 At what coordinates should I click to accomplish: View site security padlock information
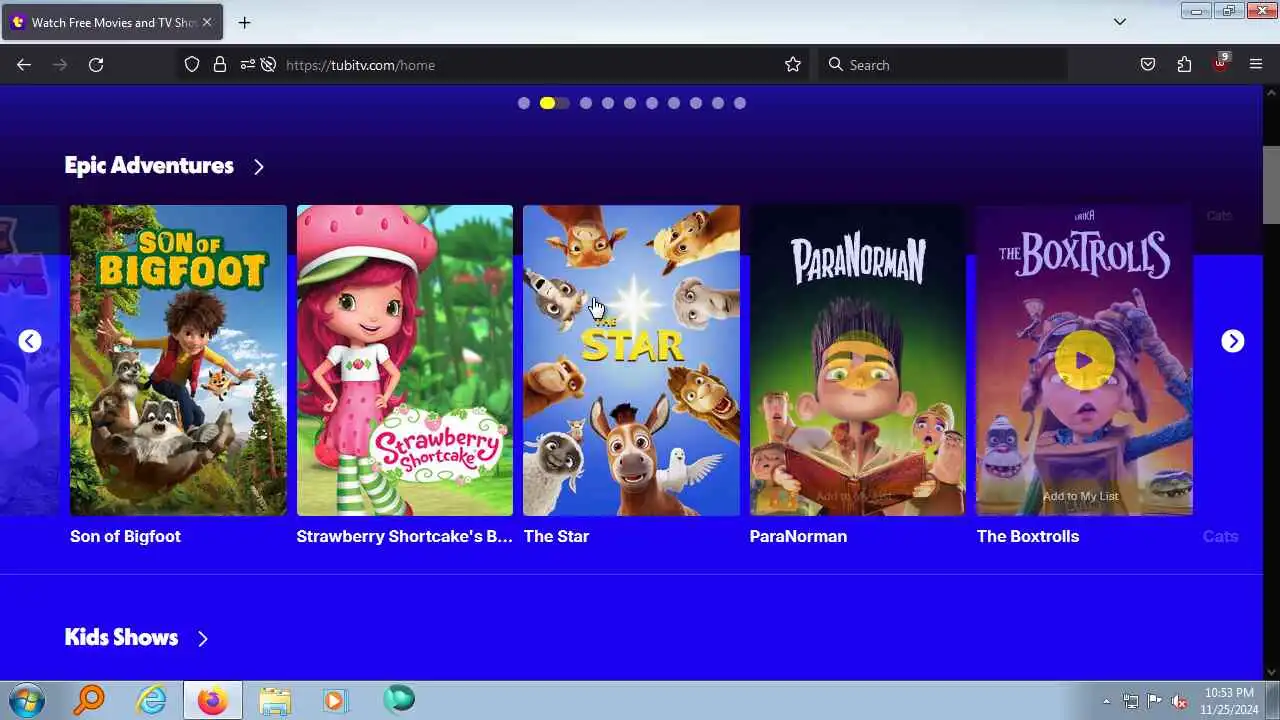coord(219,65)
